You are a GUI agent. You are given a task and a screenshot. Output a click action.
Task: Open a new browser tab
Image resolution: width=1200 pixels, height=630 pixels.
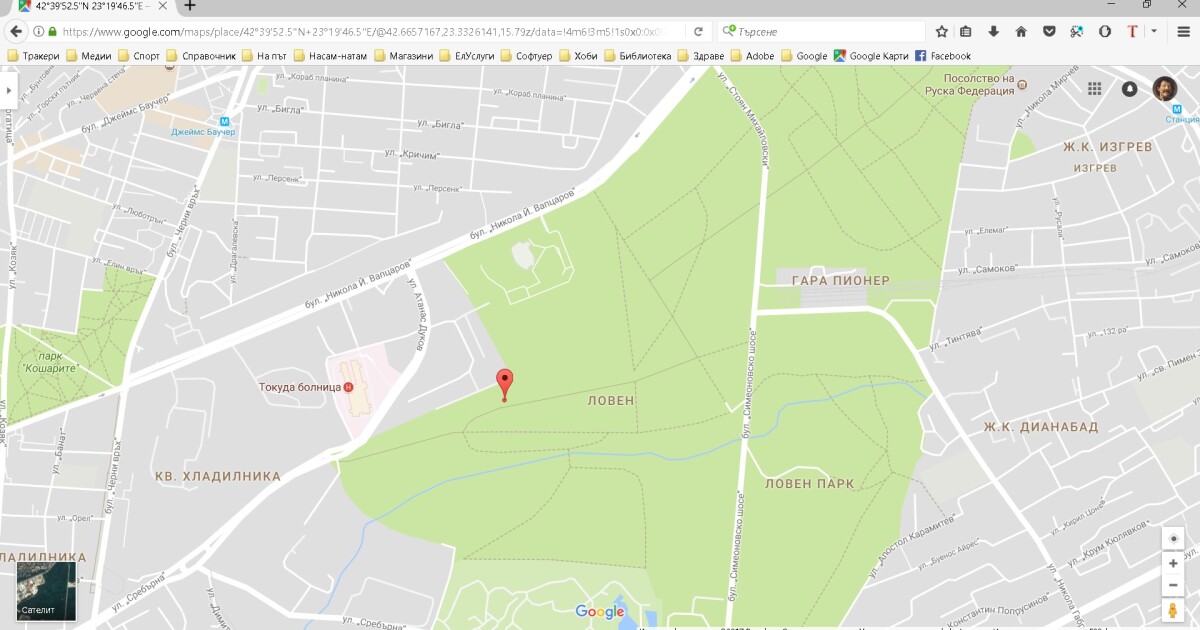point(190,6)
